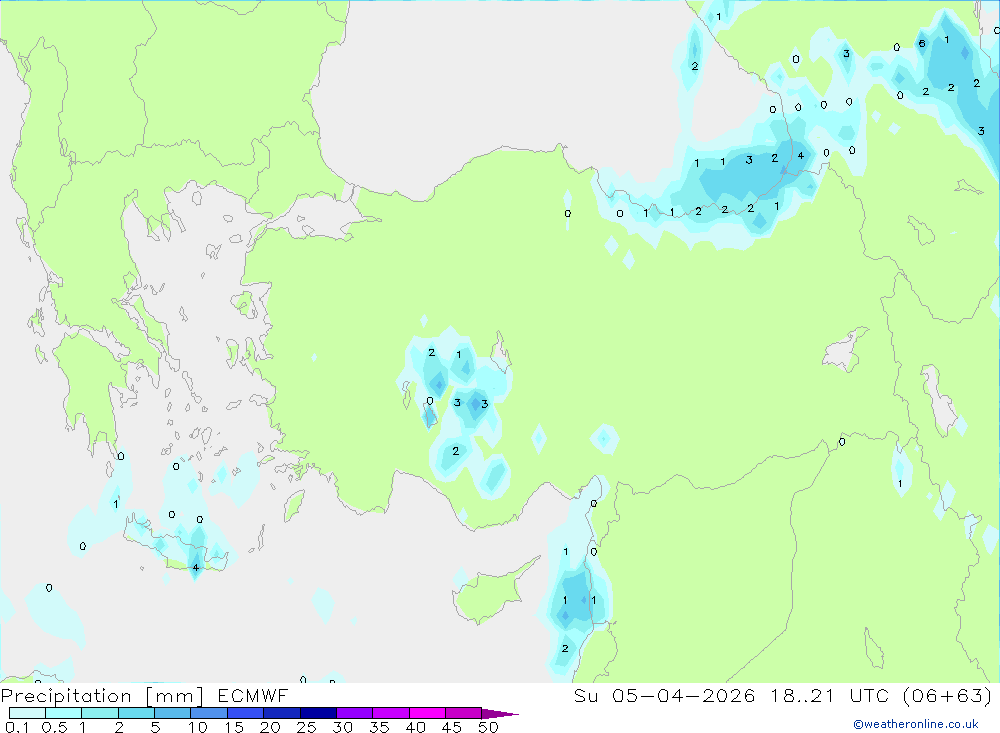Image resolution: width=1000 pixels, height=733 pixels.
Task: Click the legend label '50'
Action: pos(489,727)
